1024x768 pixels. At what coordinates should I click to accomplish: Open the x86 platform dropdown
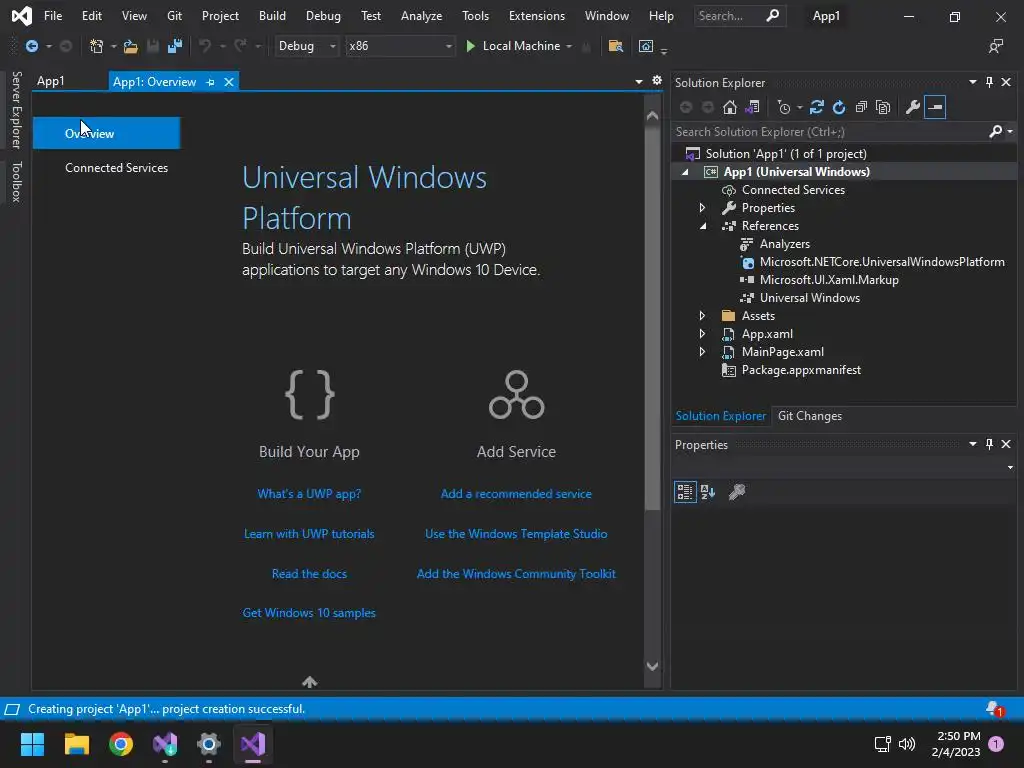pyautogui.click(x=400, y=46)
